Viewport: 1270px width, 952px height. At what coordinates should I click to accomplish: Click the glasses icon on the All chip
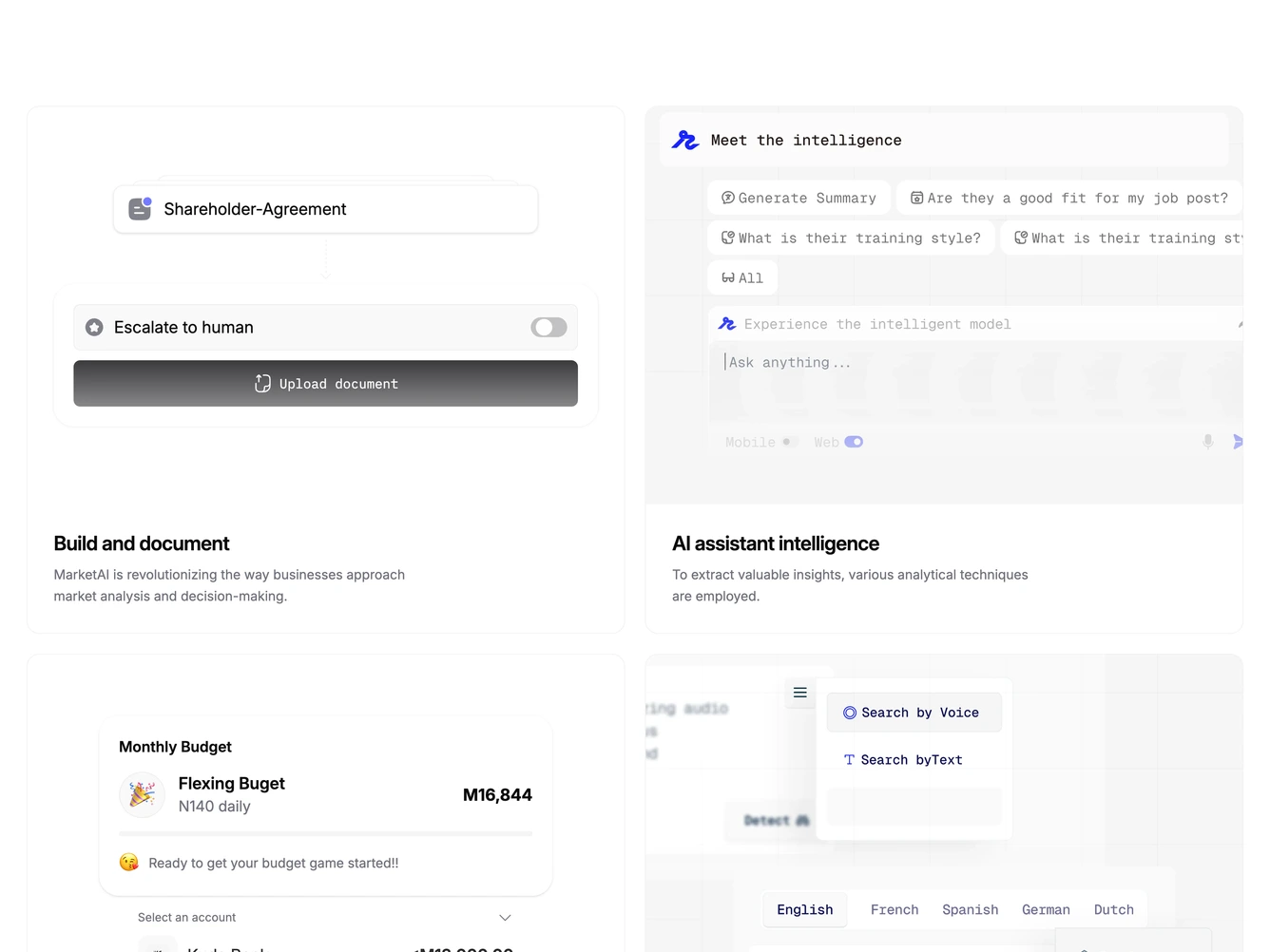pyautogui.click(x=728, y=278)
